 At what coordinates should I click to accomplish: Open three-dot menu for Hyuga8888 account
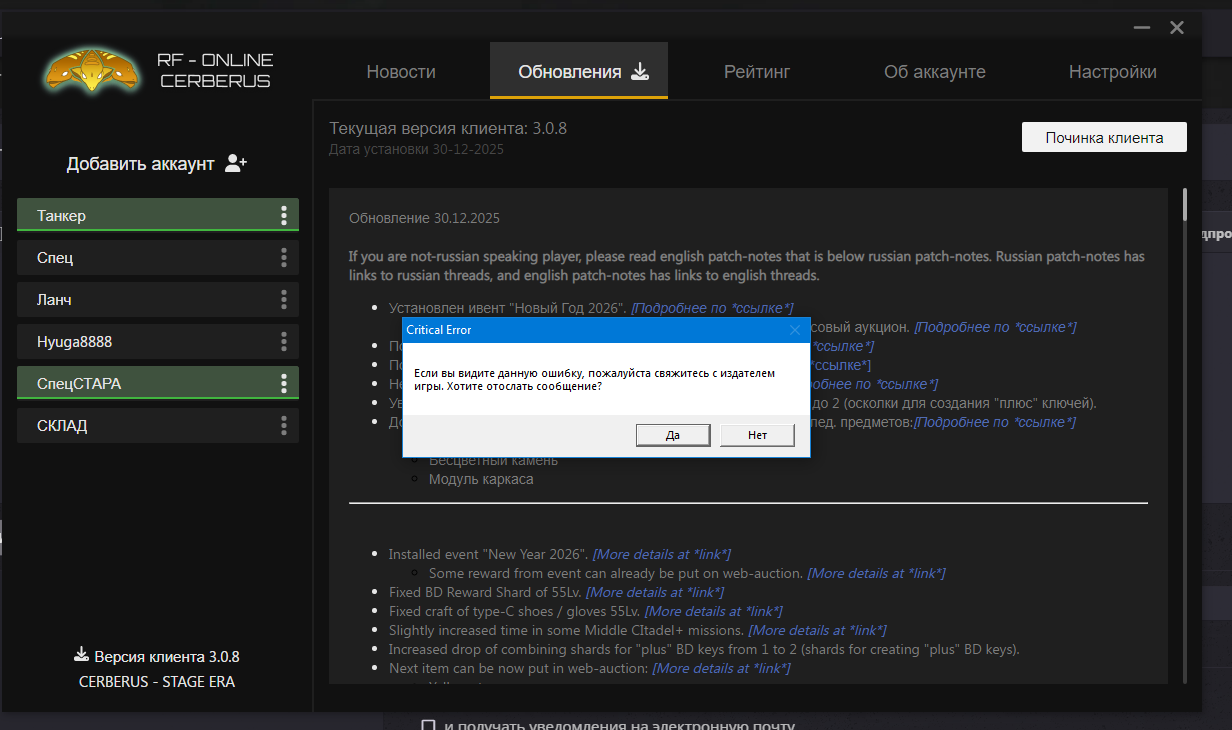284,342
